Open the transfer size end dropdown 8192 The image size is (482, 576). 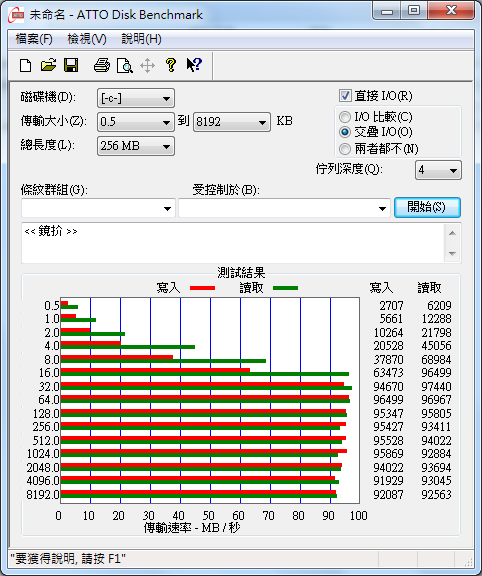(232, 122)
